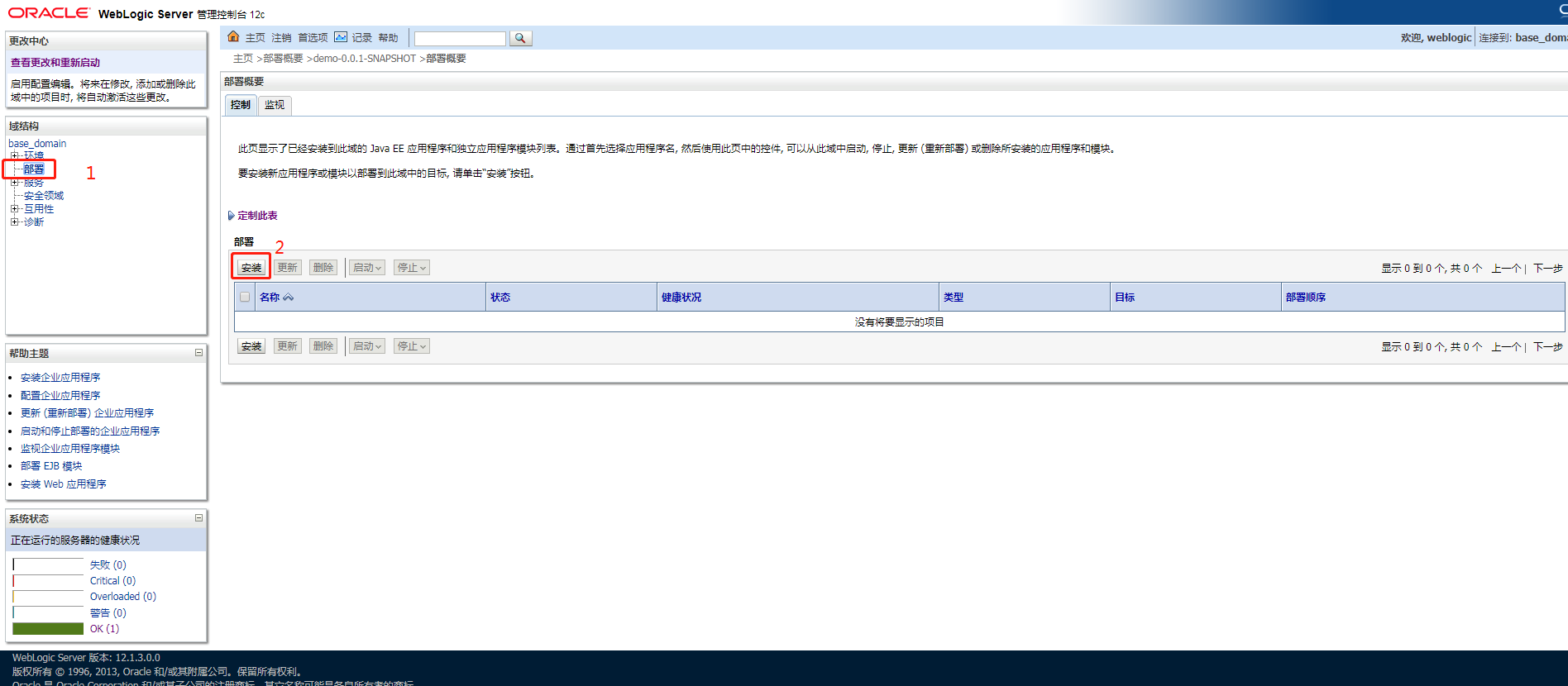Screen dimensions: 1568x686
Task: Expand the 诊断 tree node
Action: [14, 222]
